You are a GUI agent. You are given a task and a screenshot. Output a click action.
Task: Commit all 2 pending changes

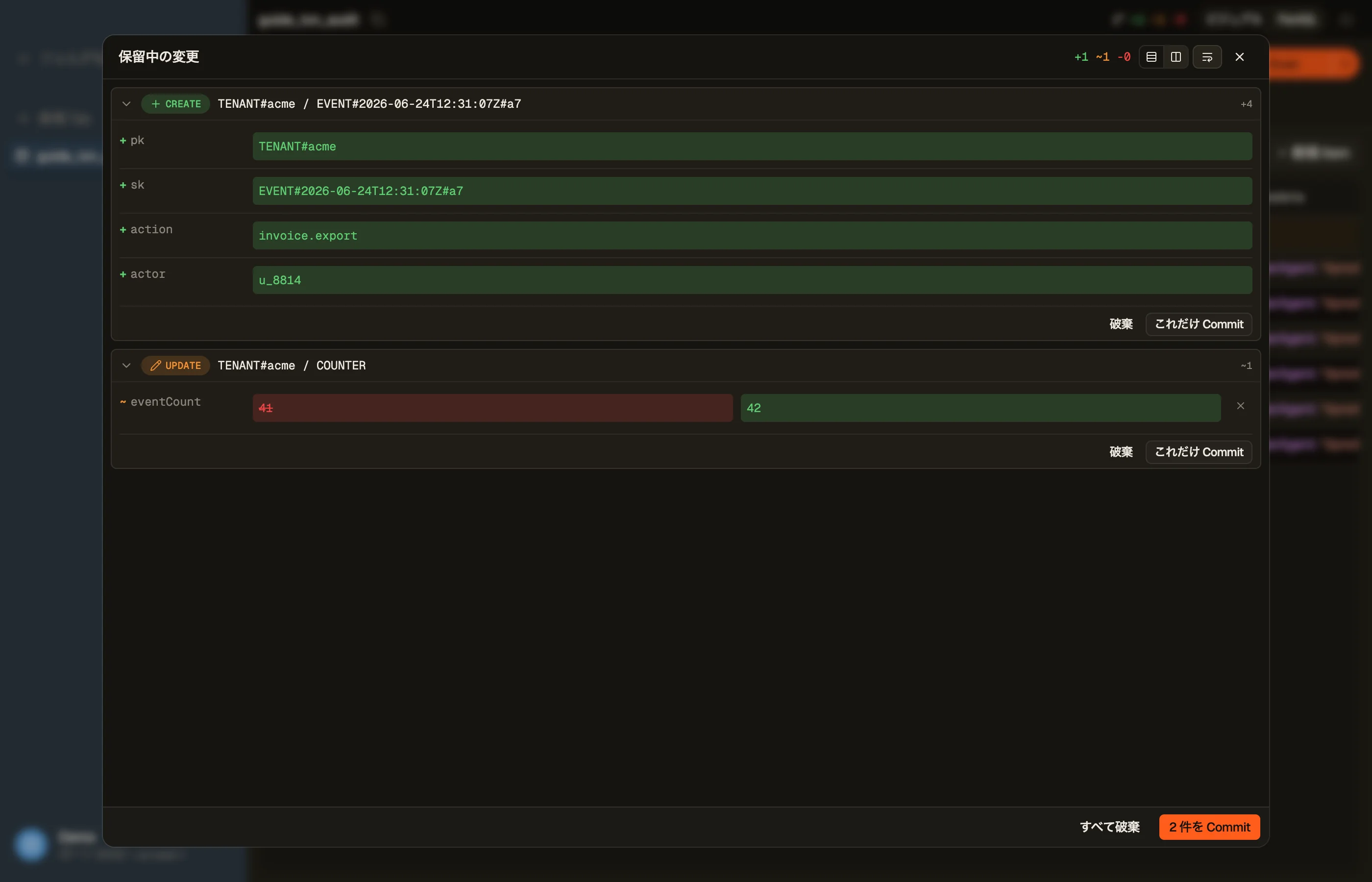[1209, 827]
